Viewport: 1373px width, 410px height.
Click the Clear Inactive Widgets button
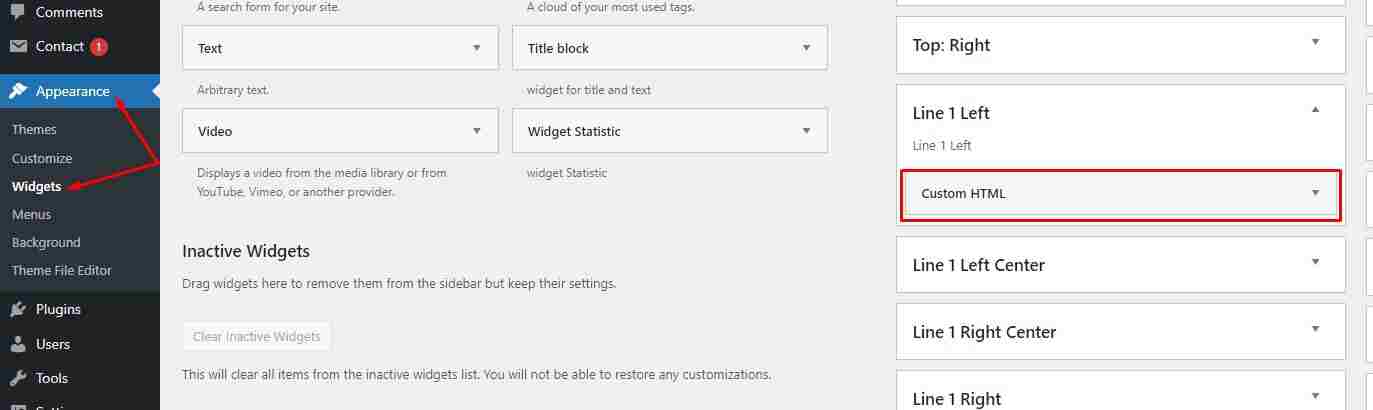pos(257,336)
